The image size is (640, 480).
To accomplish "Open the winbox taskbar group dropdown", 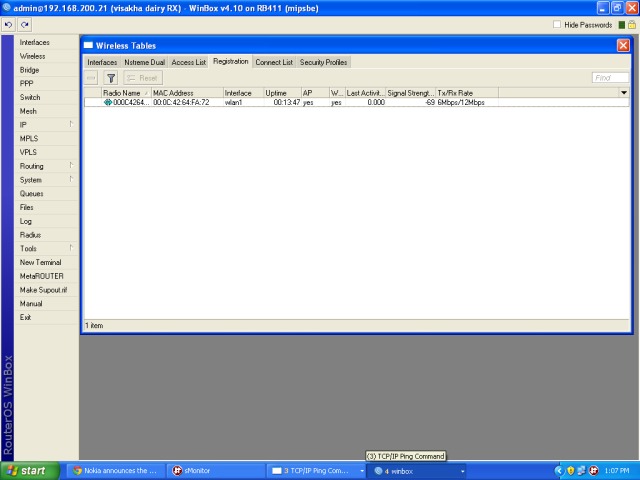I will (462, 471).
